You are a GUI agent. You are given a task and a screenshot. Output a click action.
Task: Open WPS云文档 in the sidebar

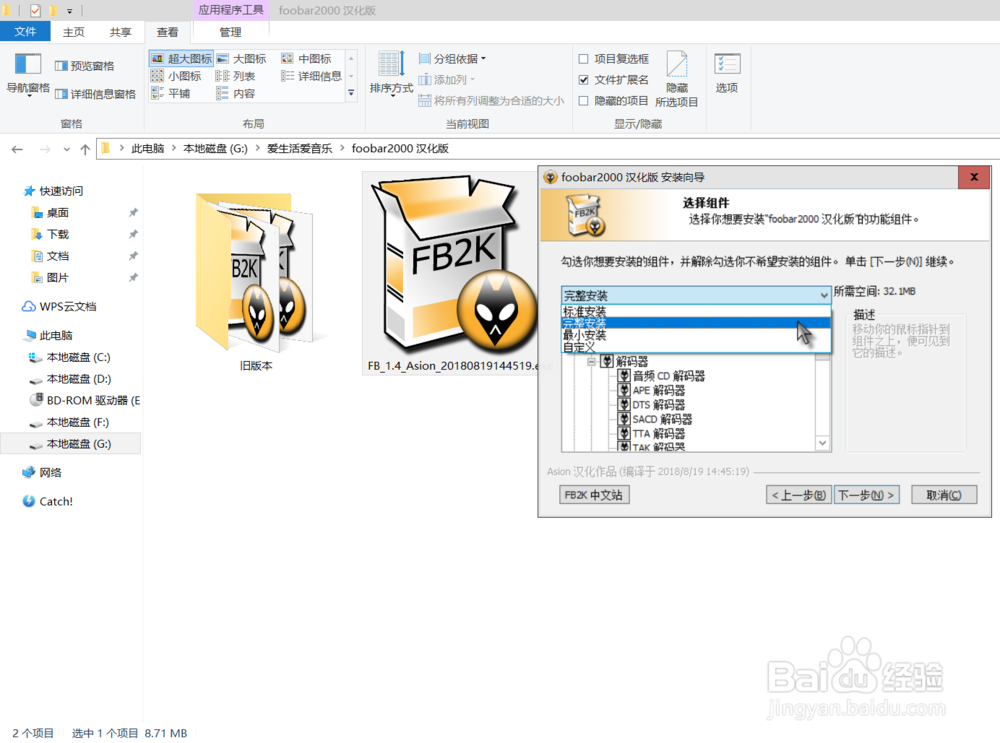pos(59,306)
